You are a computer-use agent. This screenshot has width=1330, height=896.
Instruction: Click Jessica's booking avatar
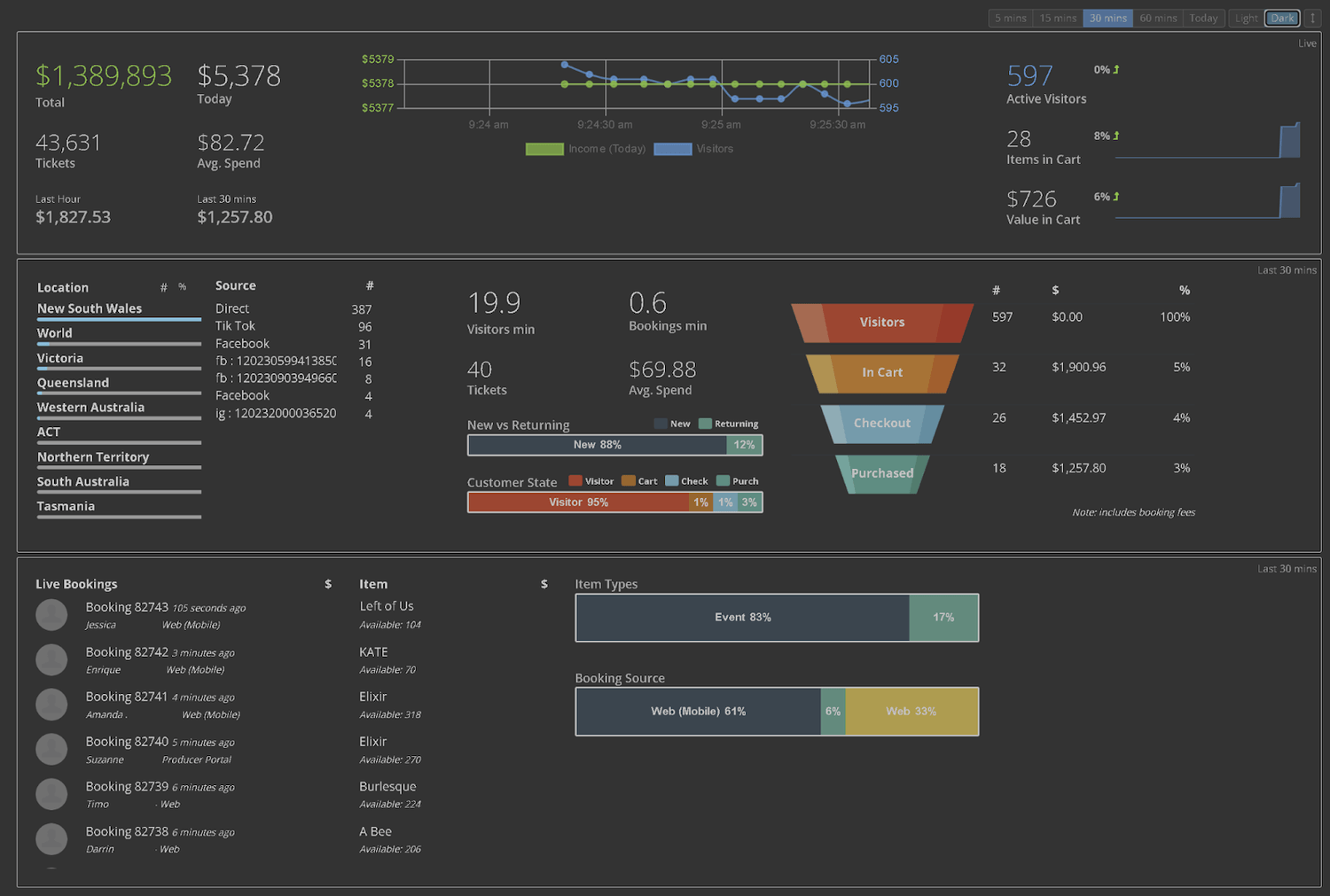coord(51,614)
